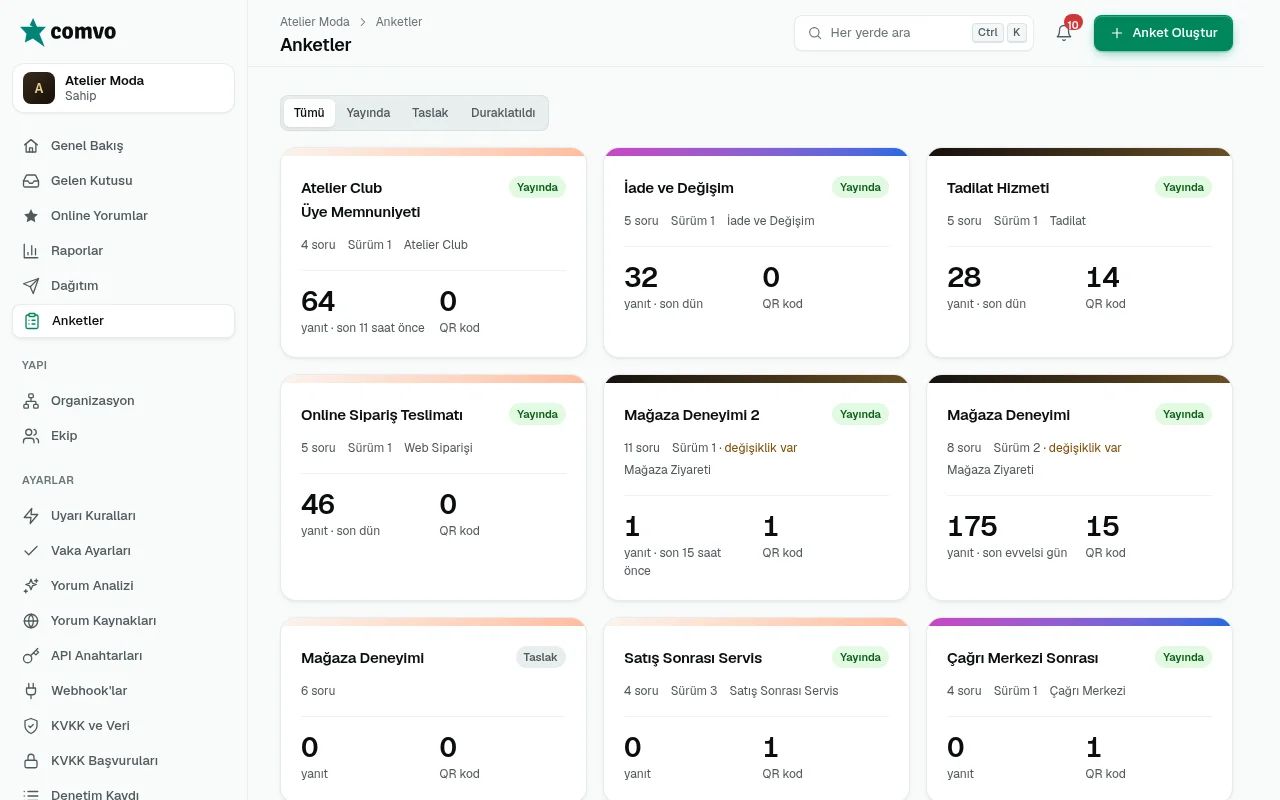Screen dimensions: 1280x800
Task: Open Yorum Kaynakları globe icon
Action: (x=31, y=621)
